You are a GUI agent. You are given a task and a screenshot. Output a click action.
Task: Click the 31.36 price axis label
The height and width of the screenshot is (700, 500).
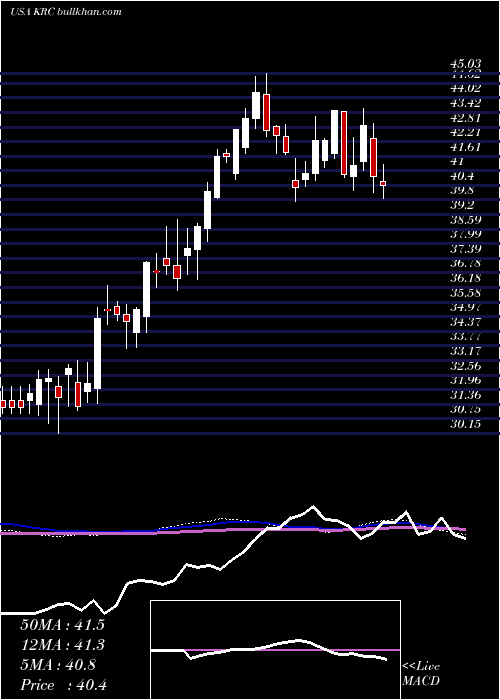(x=465, y=395)
